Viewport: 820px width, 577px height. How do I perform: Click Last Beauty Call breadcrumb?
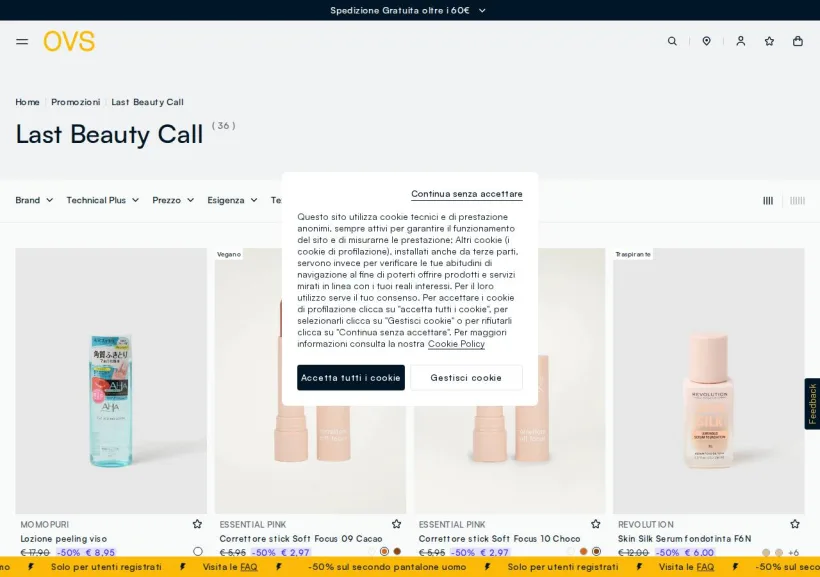(147, 102)
